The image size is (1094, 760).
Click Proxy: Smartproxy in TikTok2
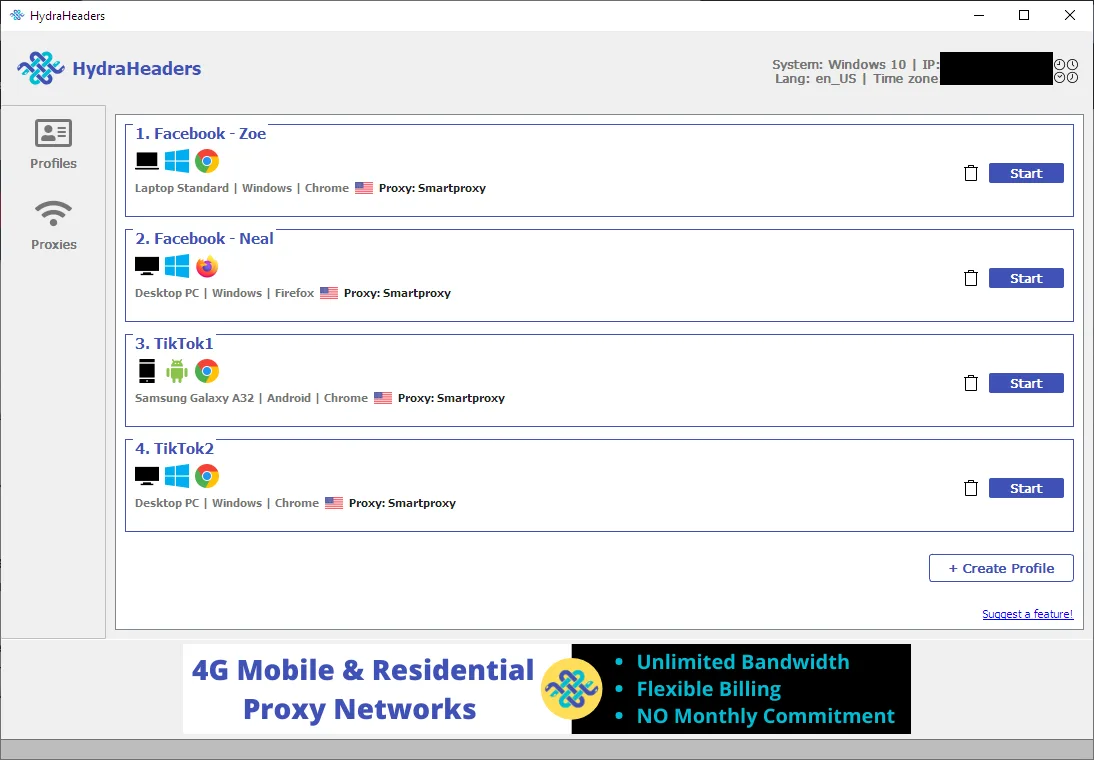pos(402,503)
